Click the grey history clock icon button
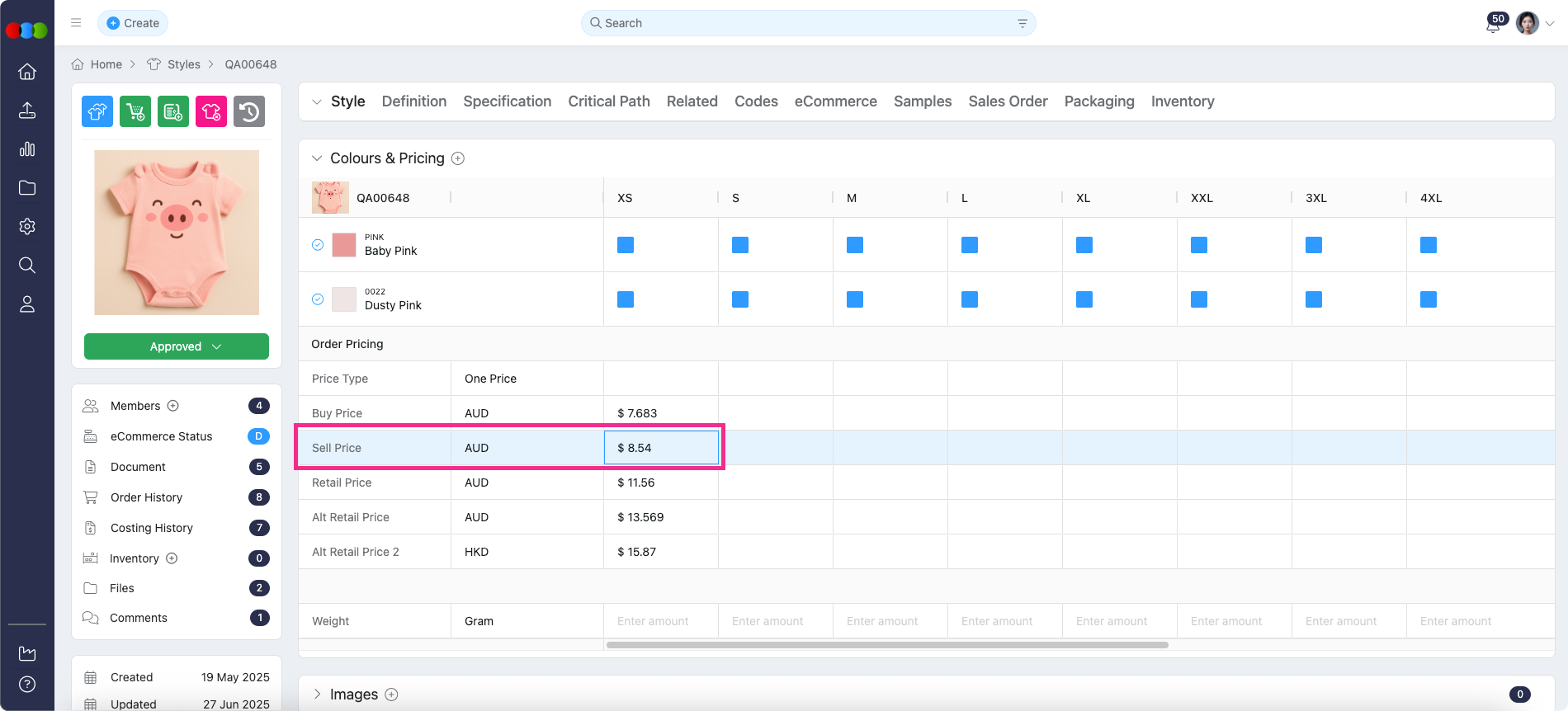The width and height of the screenshot is (1568, 711). [x=249, y=111]
